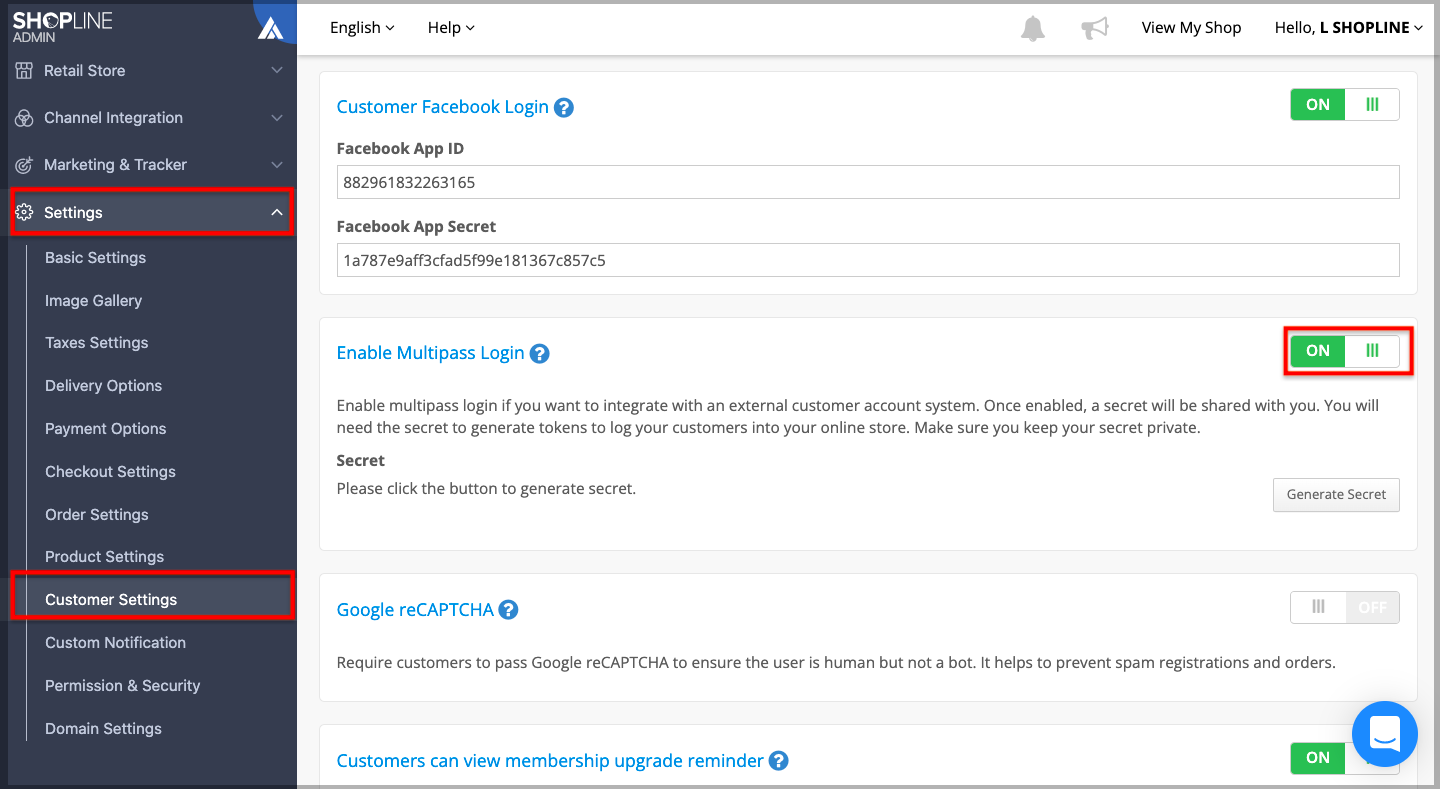Screen dimensions: 1440x789
Task: Open Payment Options
Action: point(105,429)
